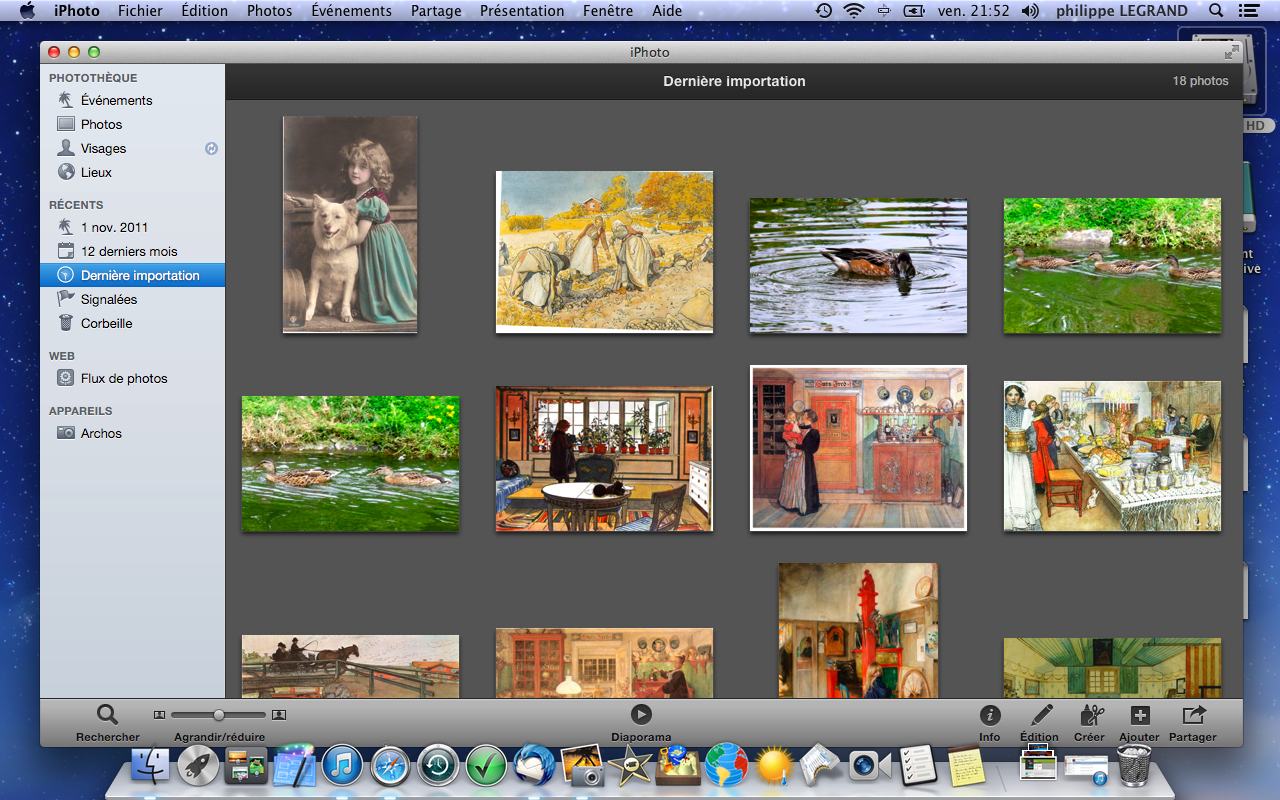
Task: Click the Ajouter plus button
Action: pos(1140,715)
